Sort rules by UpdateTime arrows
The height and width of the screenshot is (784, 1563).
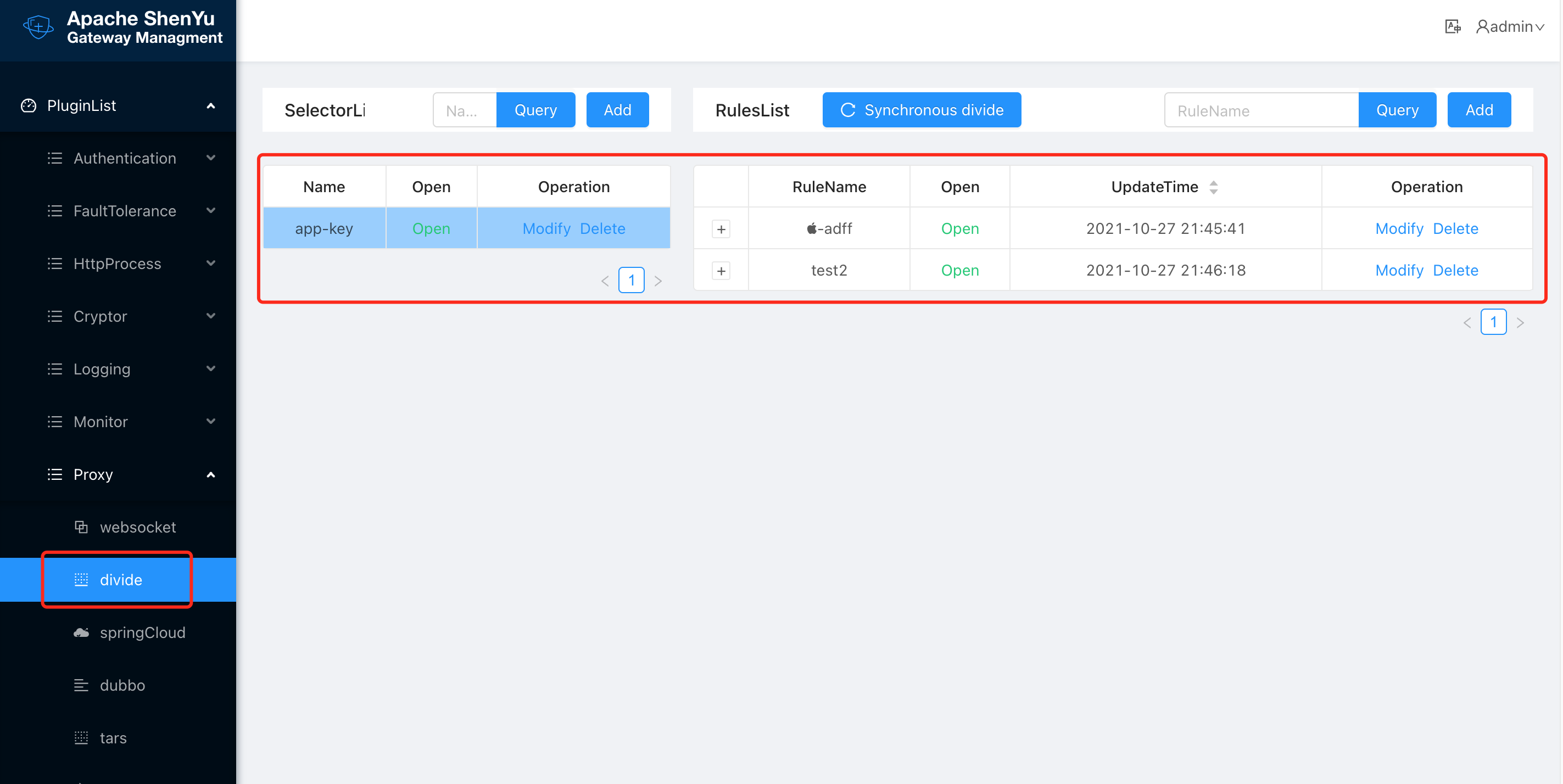click(x=1214, y=187)
